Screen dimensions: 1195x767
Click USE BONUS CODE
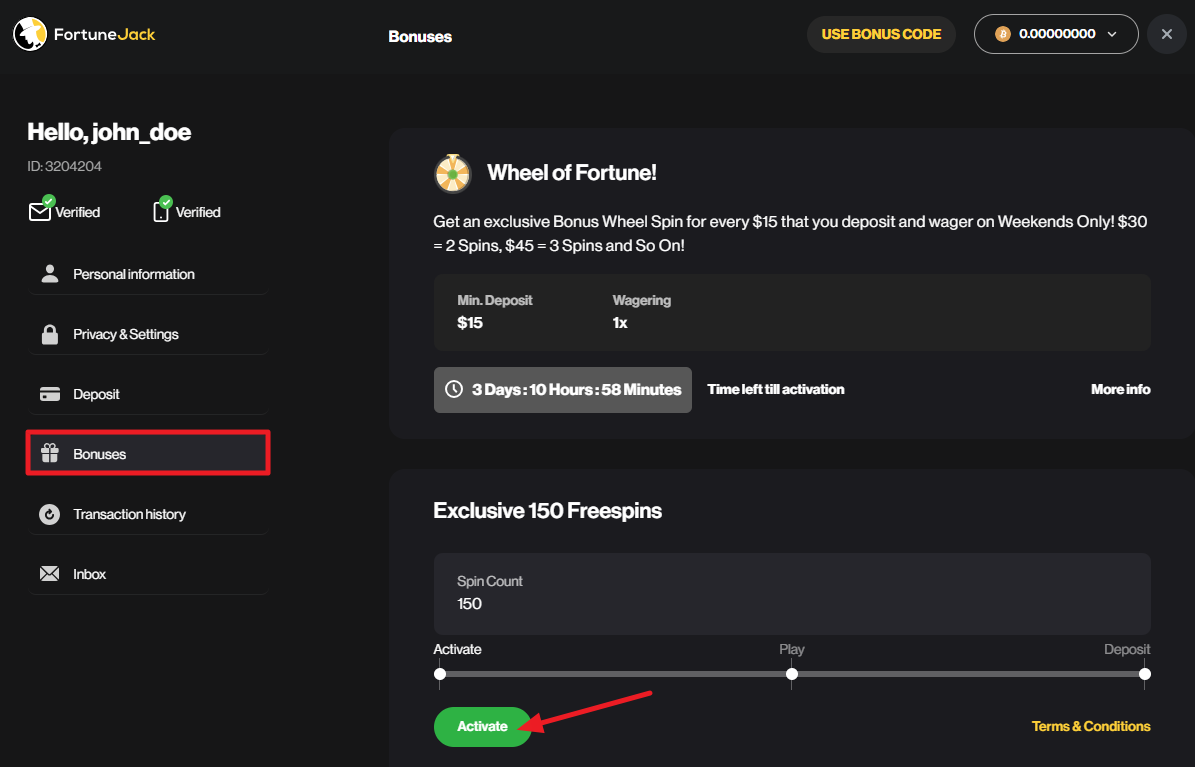880,33
